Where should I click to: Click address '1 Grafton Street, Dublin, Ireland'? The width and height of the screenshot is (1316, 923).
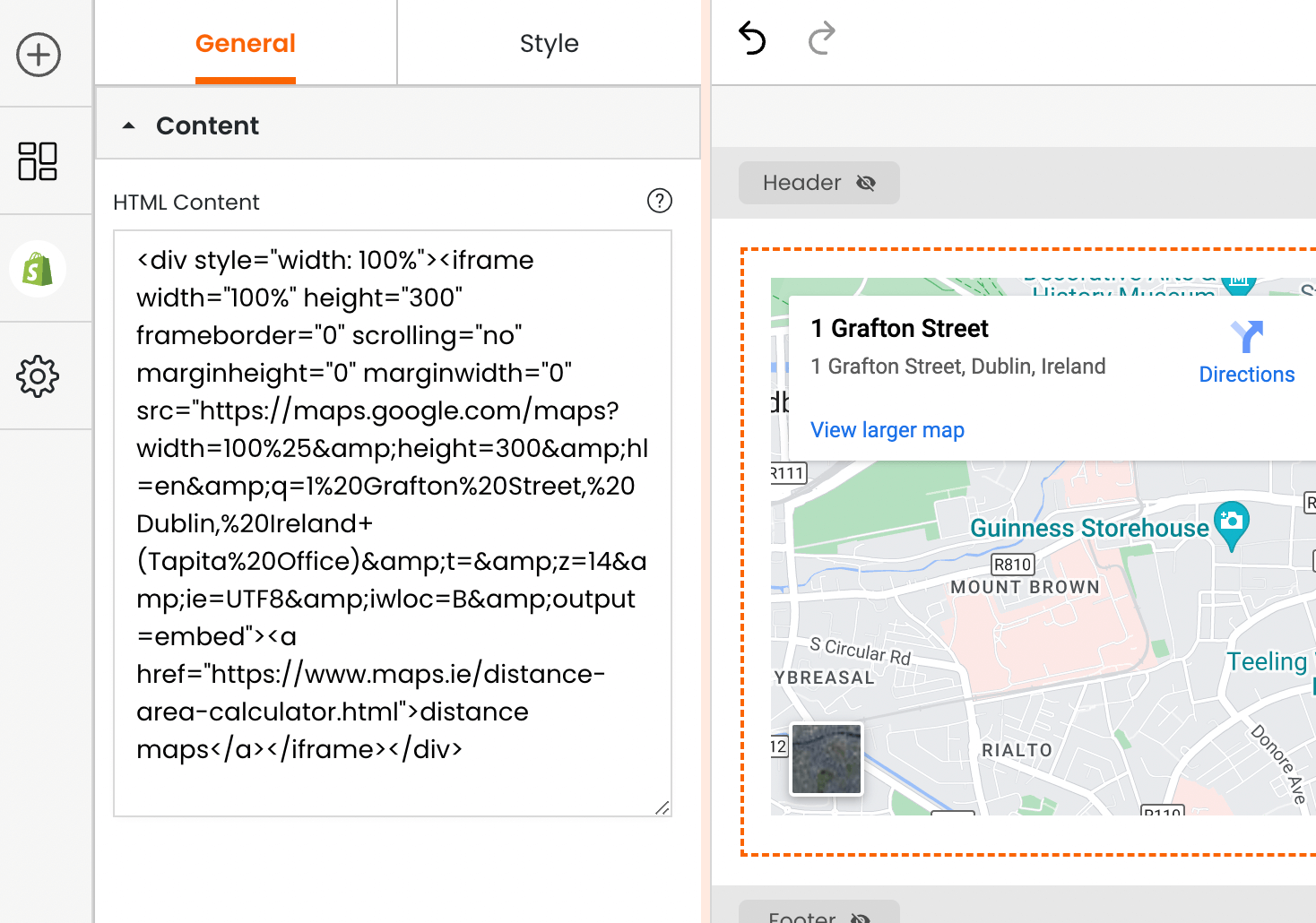957,367
